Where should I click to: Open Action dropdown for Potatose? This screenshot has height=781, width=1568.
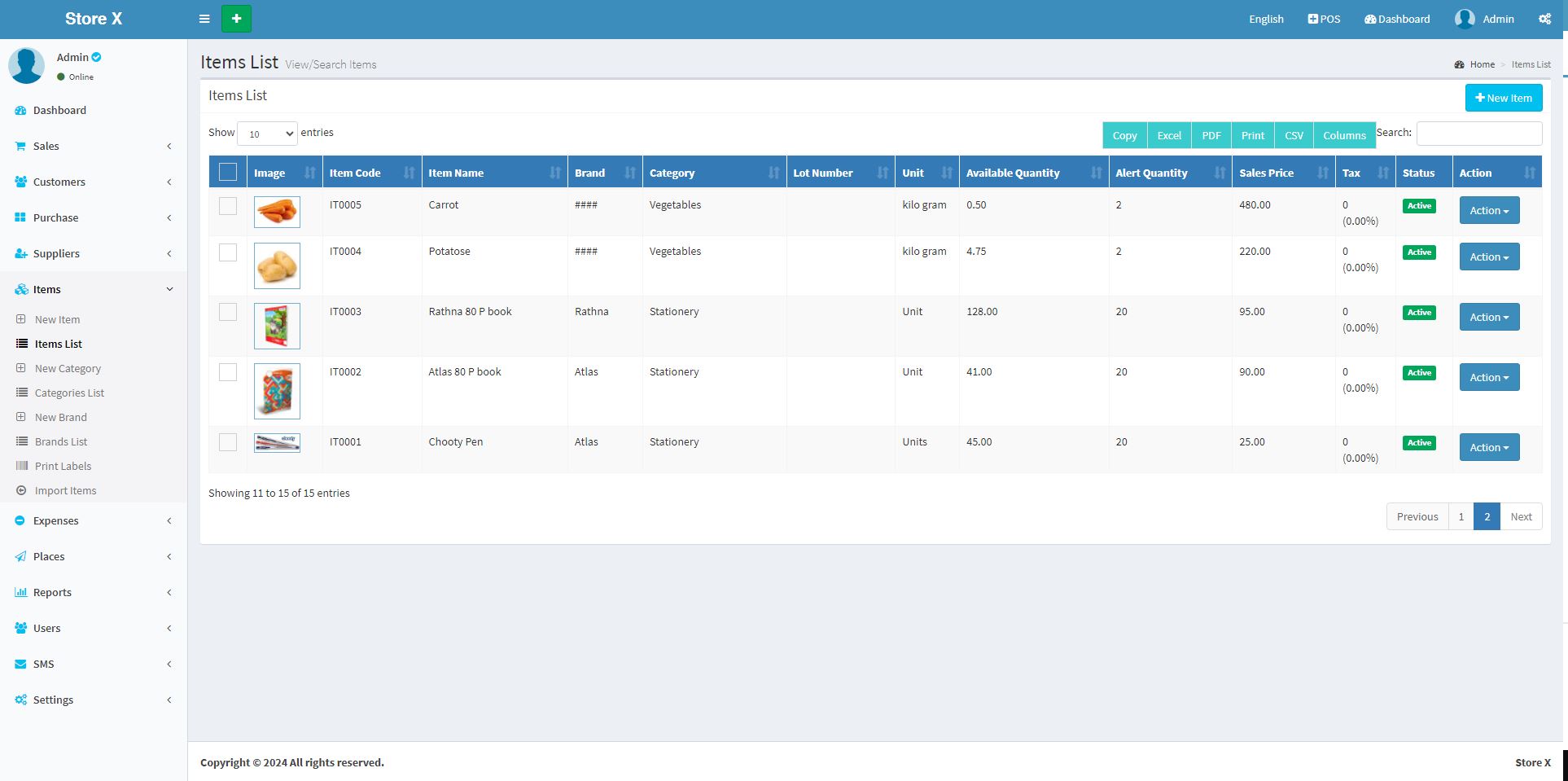[1488, 257]
